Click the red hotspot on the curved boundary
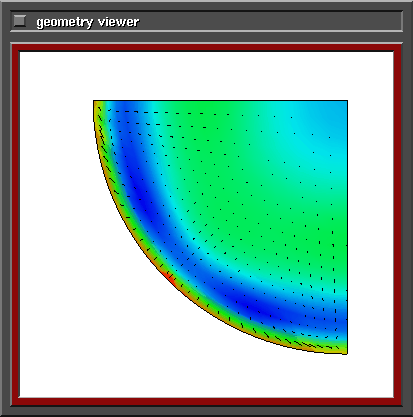Image resolution: width=413 pixels, height=417 pixels. [x=170, y=278]
